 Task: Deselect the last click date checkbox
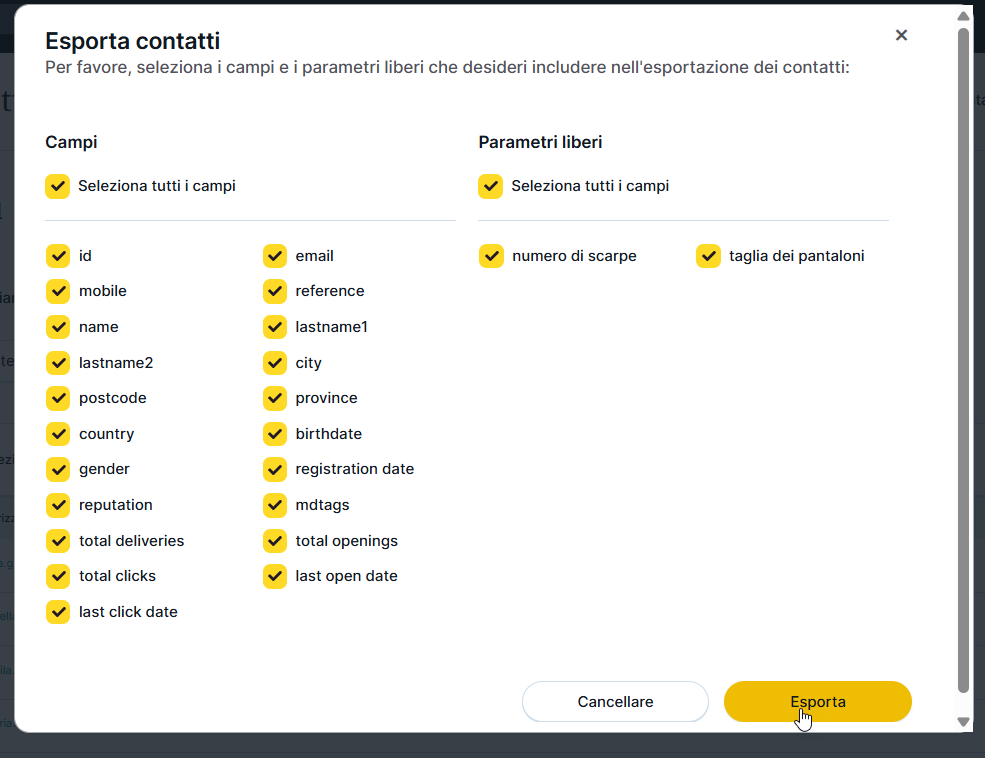(58, 612)
